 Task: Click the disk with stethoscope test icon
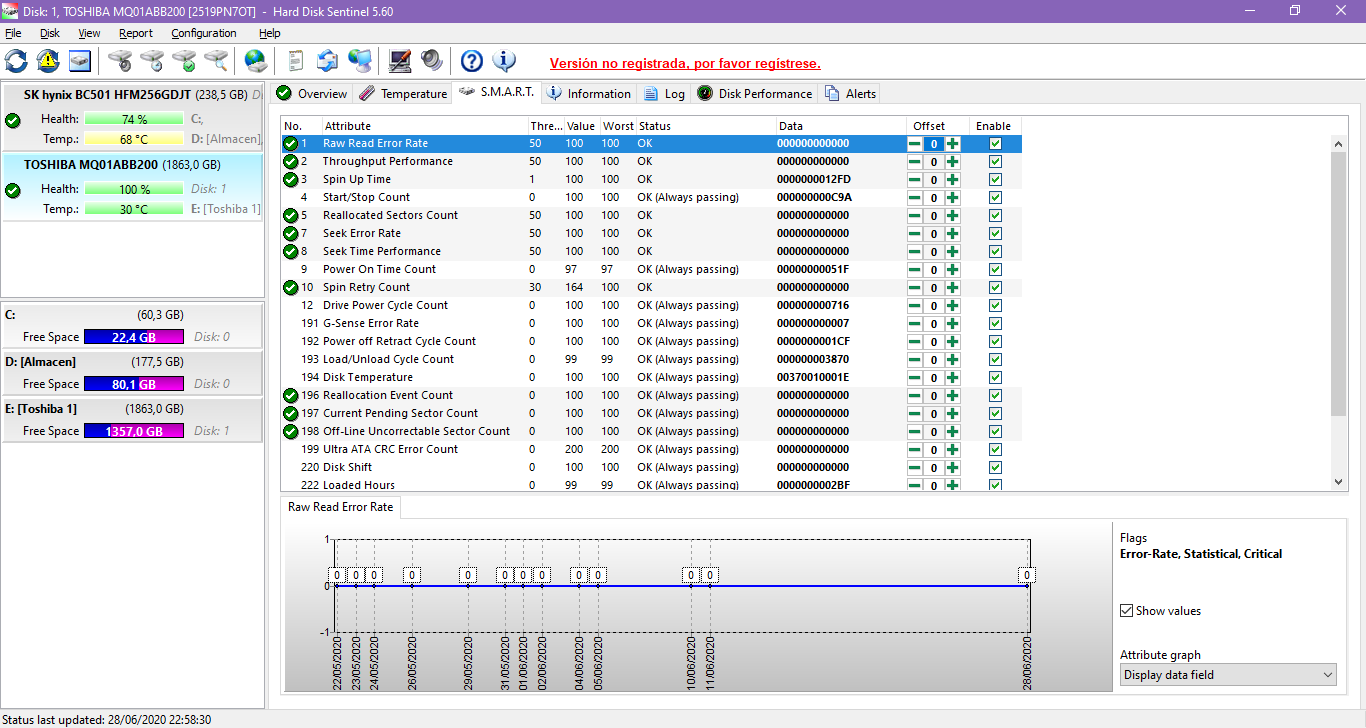(120, 61)
